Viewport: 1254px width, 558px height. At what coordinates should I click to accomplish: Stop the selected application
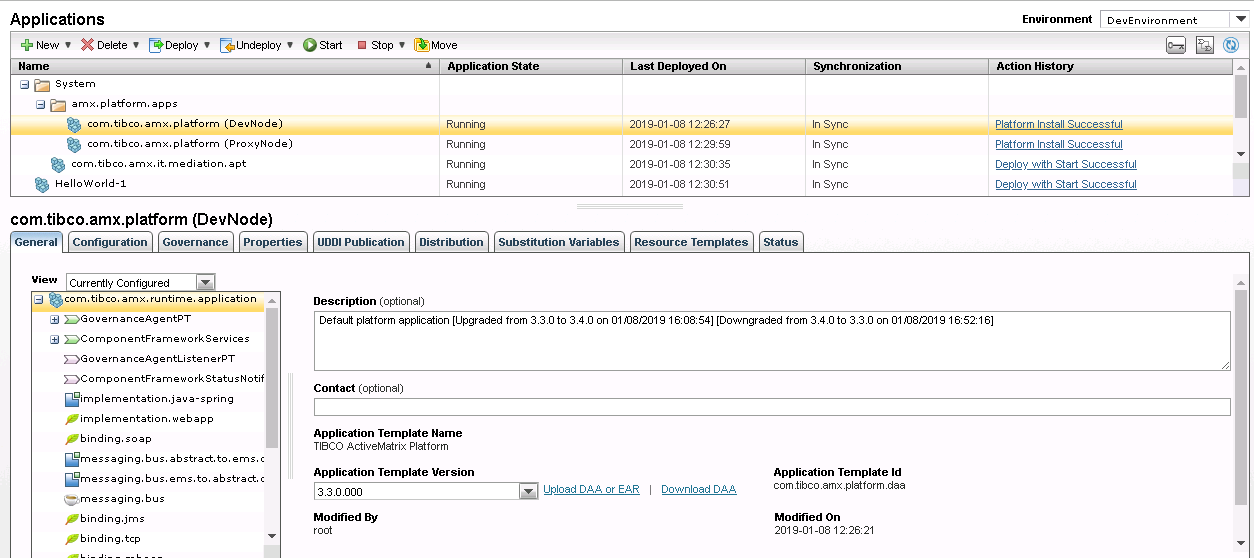[x=375, y=45]
